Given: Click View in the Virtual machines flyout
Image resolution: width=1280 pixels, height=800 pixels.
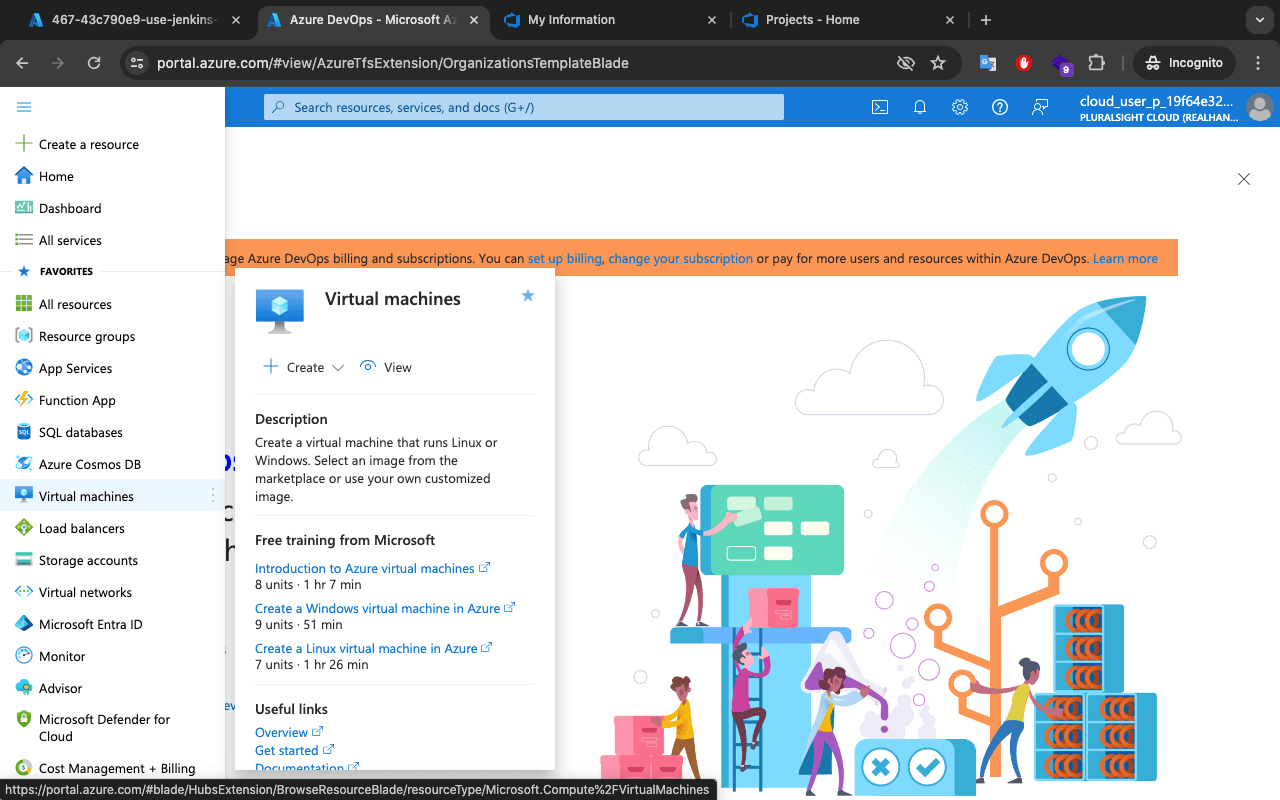Looking at the screenshot, I should point(386,367).
